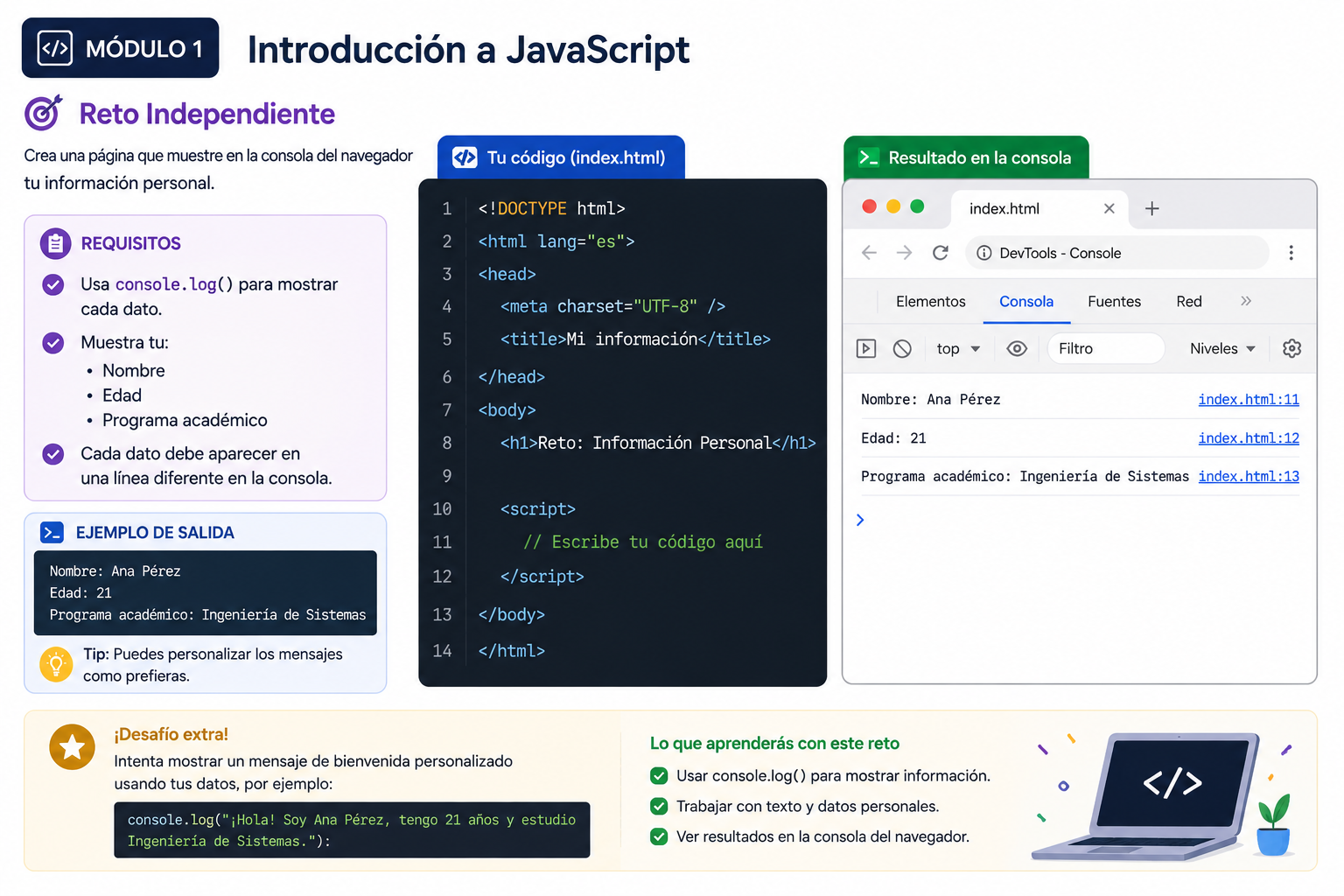This screenshot has height=896, width=1344.
Task: Click the site info icon in address bar
Action: 984,253
